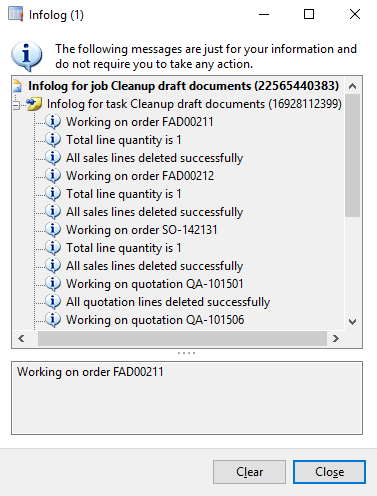The image size is (377, 496).
Task: Click info icon beside Working on order FAD00211
Action: coord(53,122)
